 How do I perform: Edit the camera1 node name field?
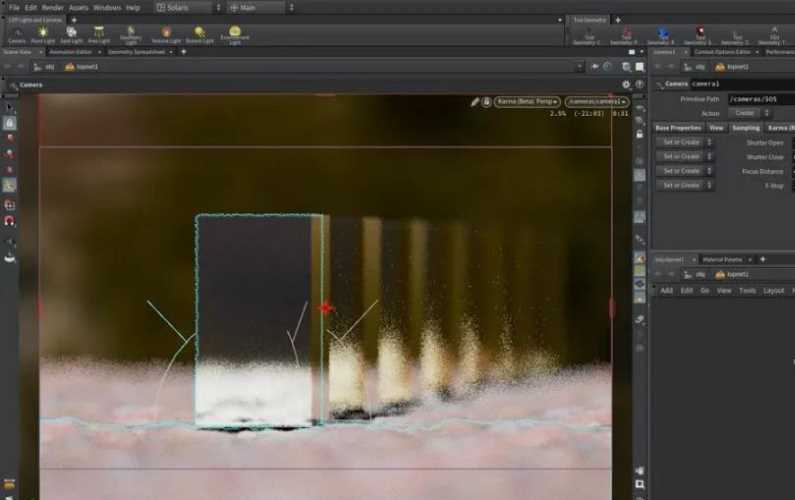pyautogui.click(x=742, y=84)
